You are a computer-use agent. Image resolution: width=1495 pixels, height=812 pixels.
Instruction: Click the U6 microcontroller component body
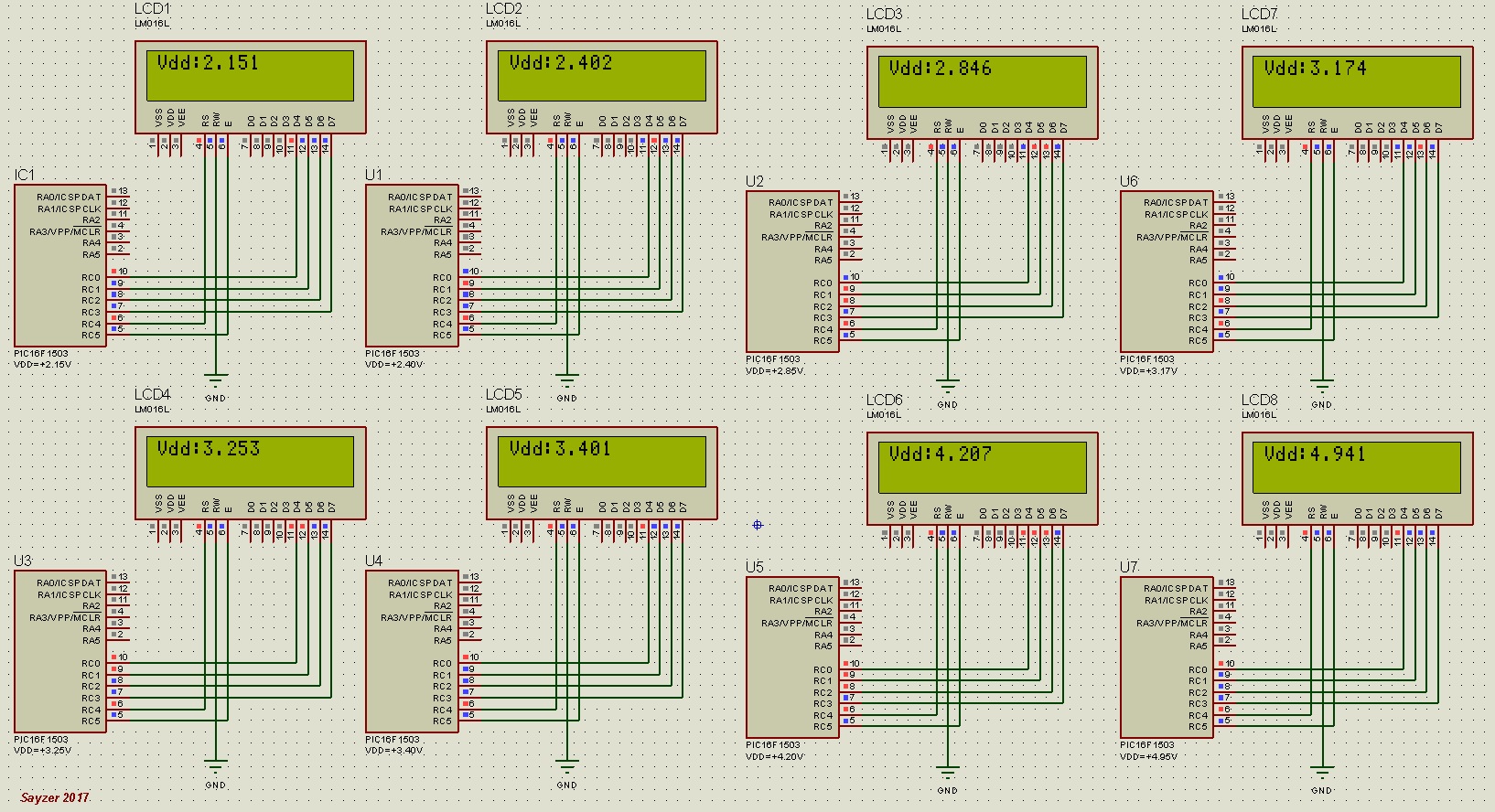pos(1167,272)
